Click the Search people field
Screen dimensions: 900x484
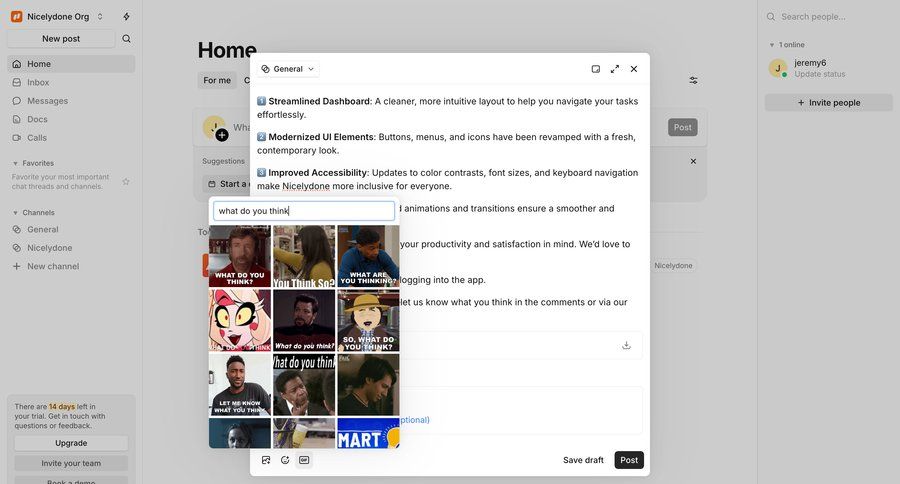tap(828, 17)
